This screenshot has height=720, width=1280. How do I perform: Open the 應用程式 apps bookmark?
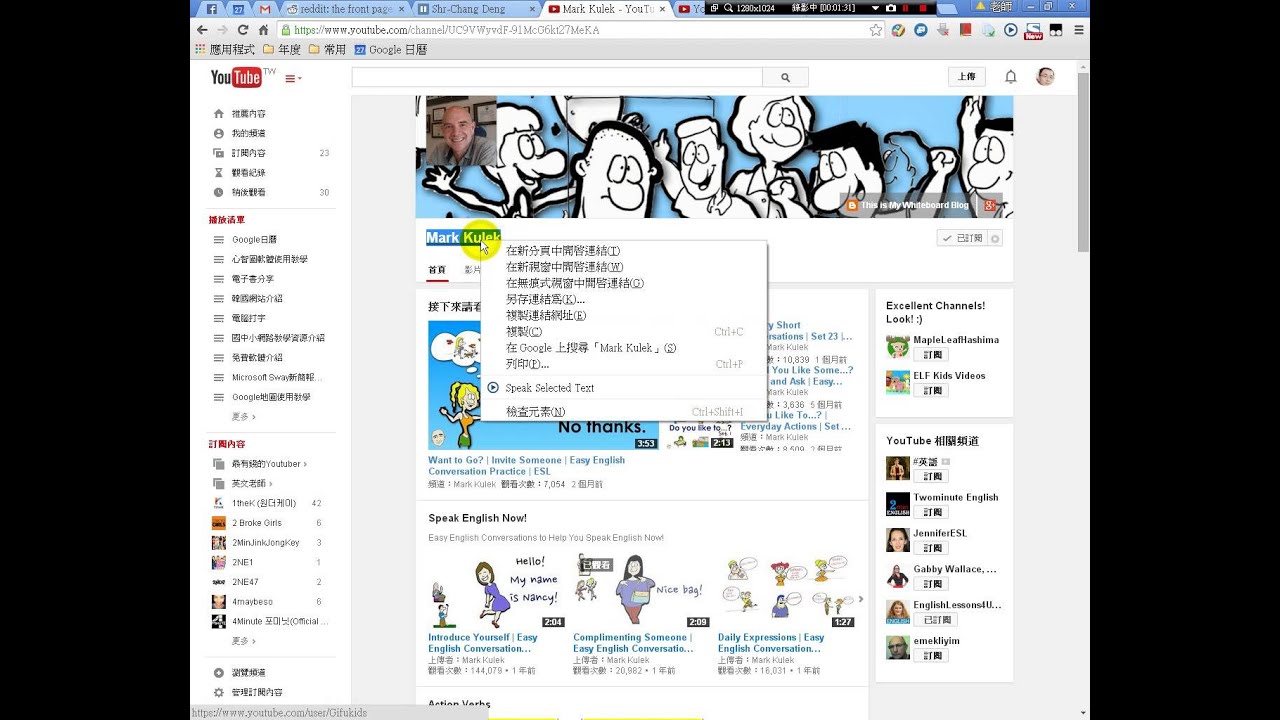226,49
